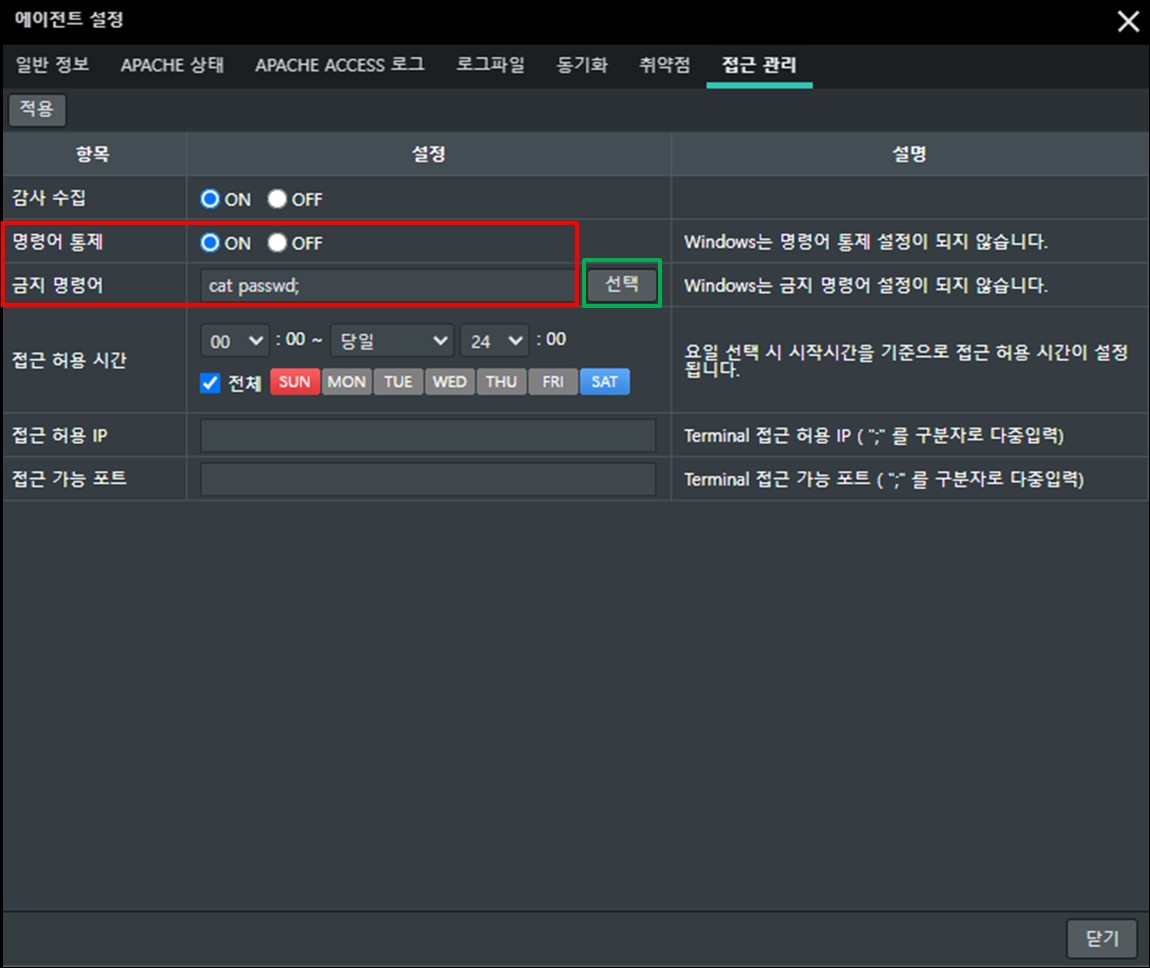Image resolution: width=1150 pixels, height=968 pixels.
Task: Click the 닫기 close button
Action: 1101,939
